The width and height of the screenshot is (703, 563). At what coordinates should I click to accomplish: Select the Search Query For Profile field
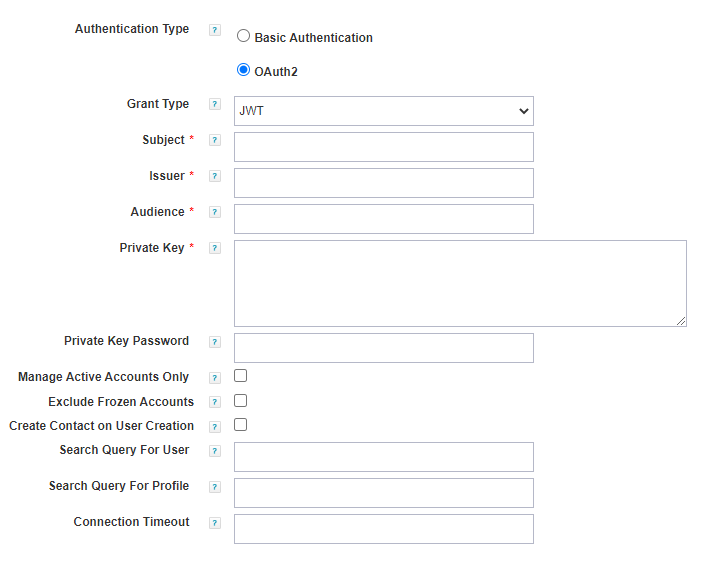click(384, 493)
